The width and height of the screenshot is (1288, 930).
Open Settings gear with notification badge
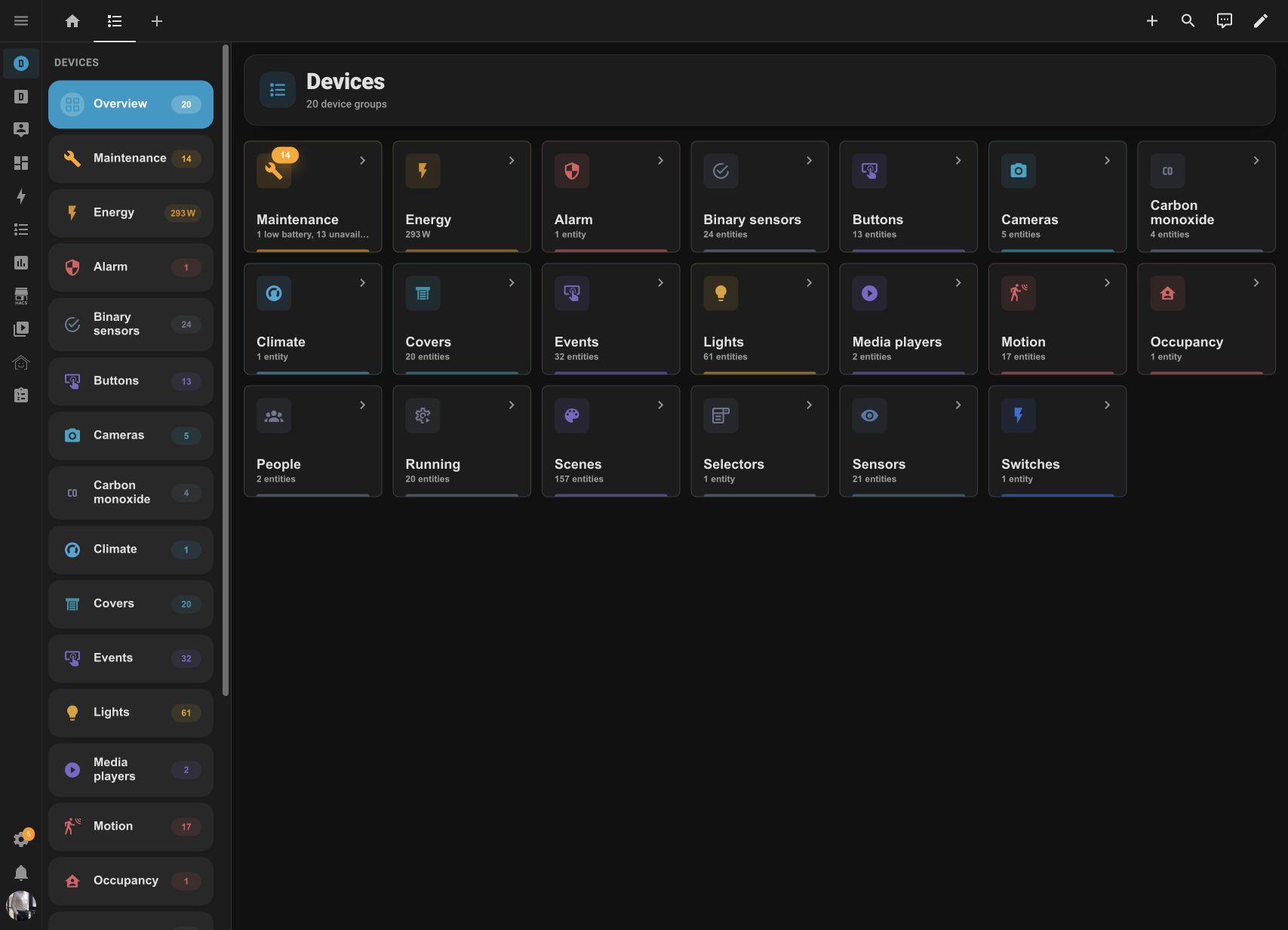[21, 839]
